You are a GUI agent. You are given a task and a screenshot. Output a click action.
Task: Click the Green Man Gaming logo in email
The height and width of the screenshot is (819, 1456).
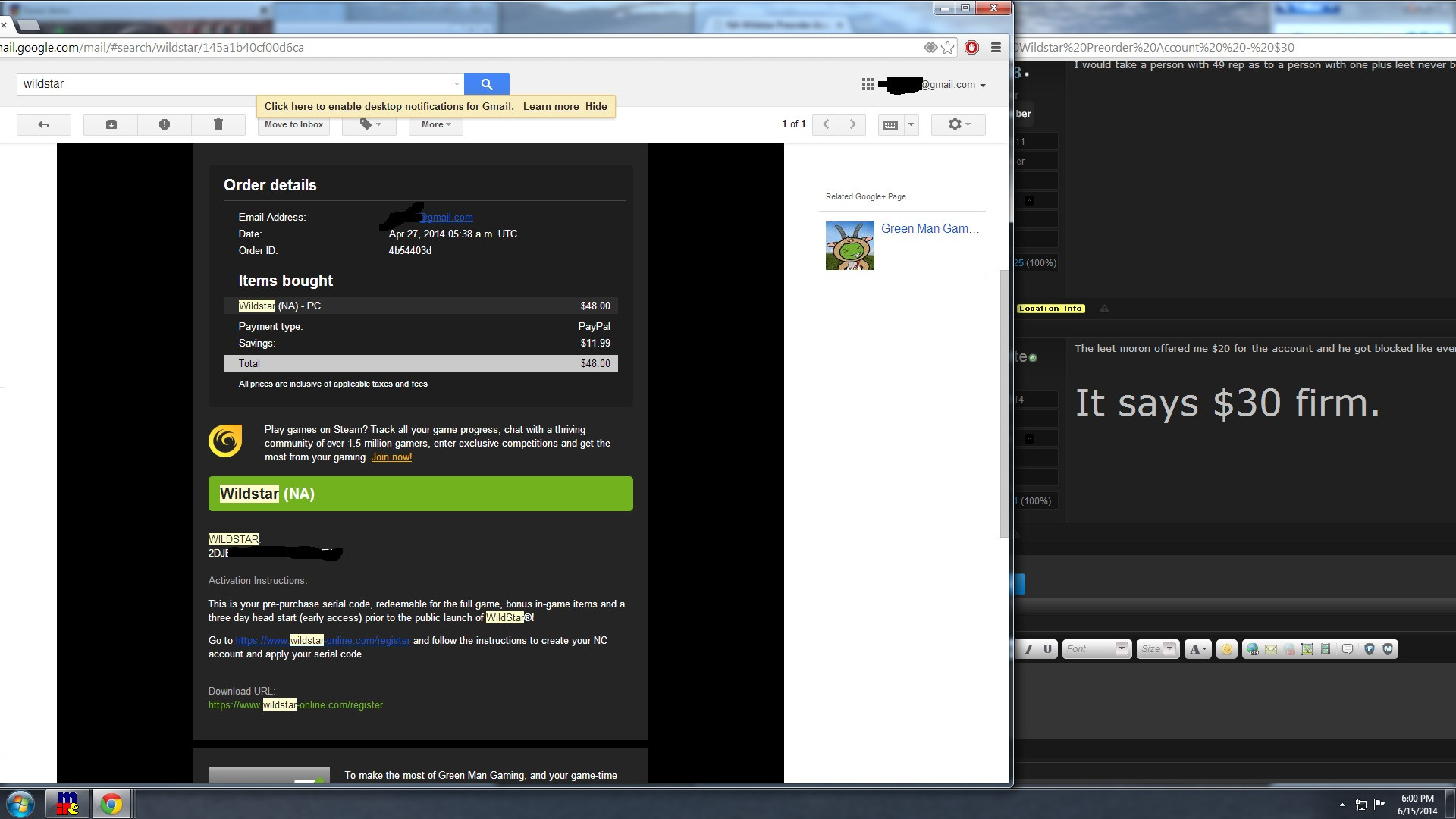(x=225, y=441)
